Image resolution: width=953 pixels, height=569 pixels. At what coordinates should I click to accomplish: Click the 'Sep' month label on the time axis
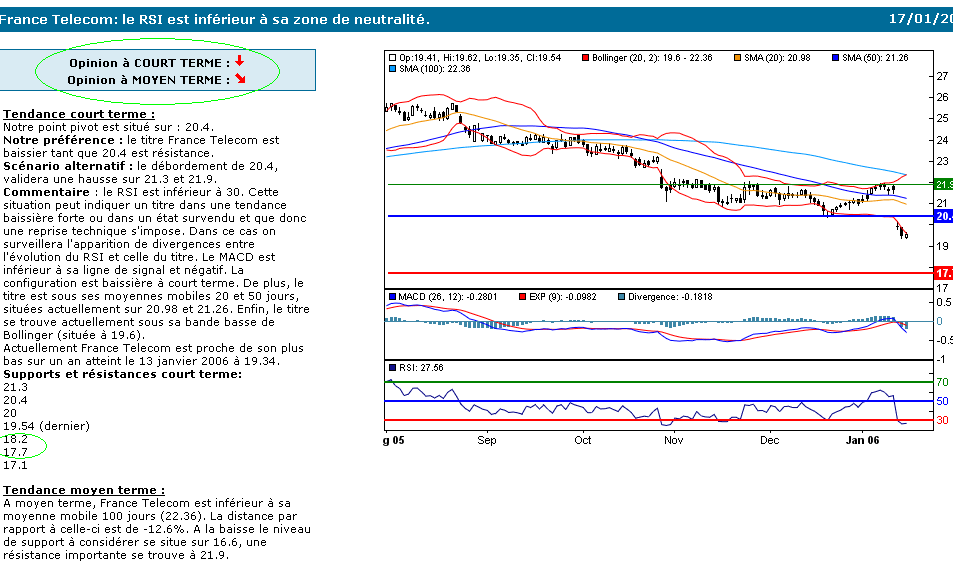click(487, 440)
